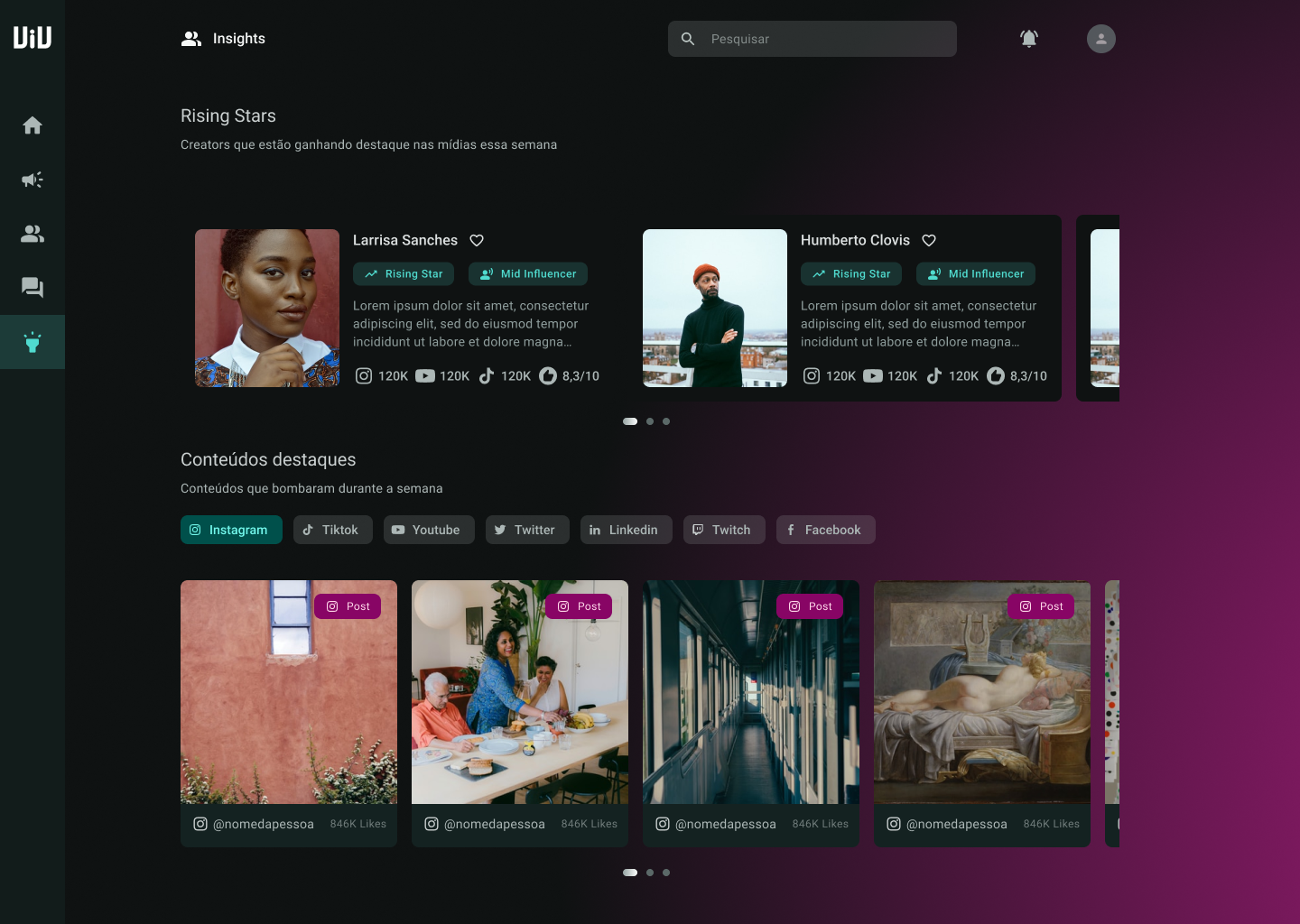Click @nomedapessoa under pink wall post
This screenshot has width=1300, height=924.
(264, 824)
